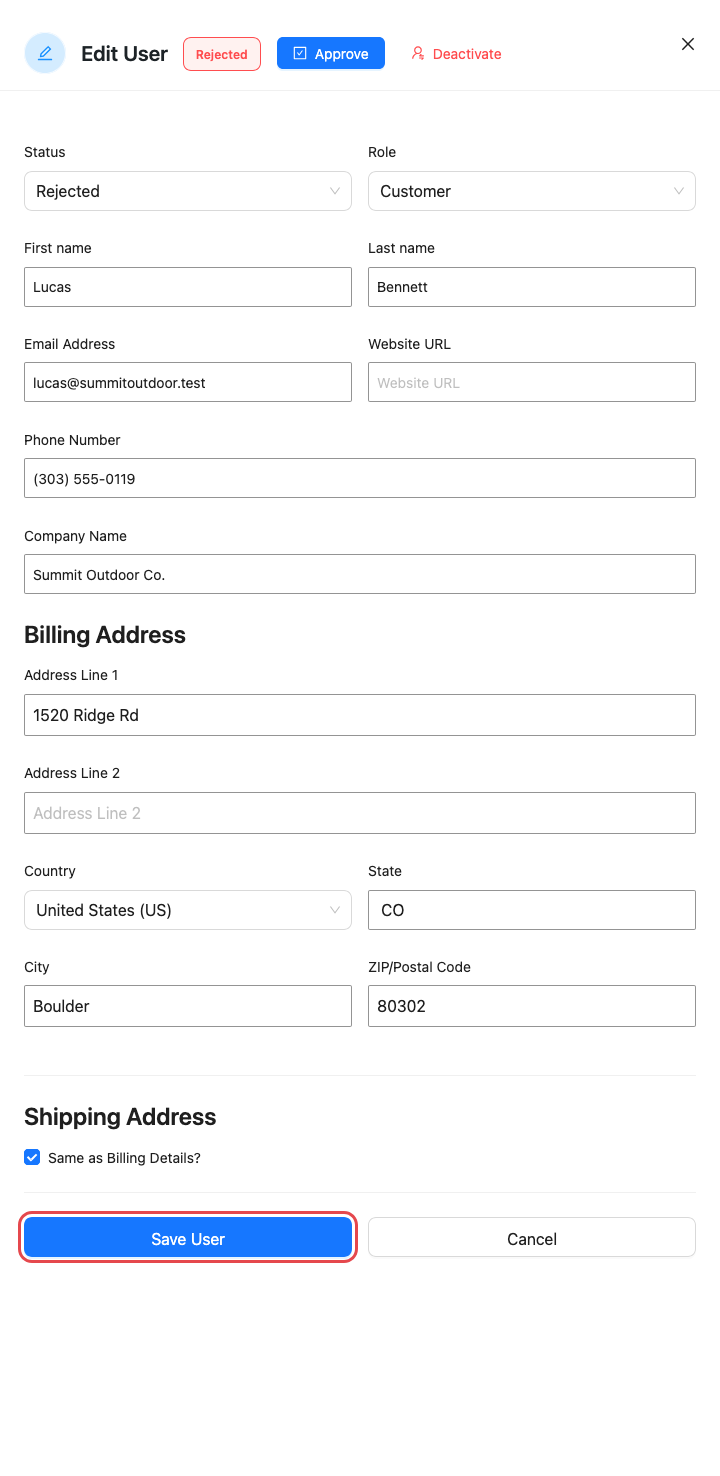Click the Edit User title text
The height and width of the screenshot is (1476, 720).
pos(124,54)
